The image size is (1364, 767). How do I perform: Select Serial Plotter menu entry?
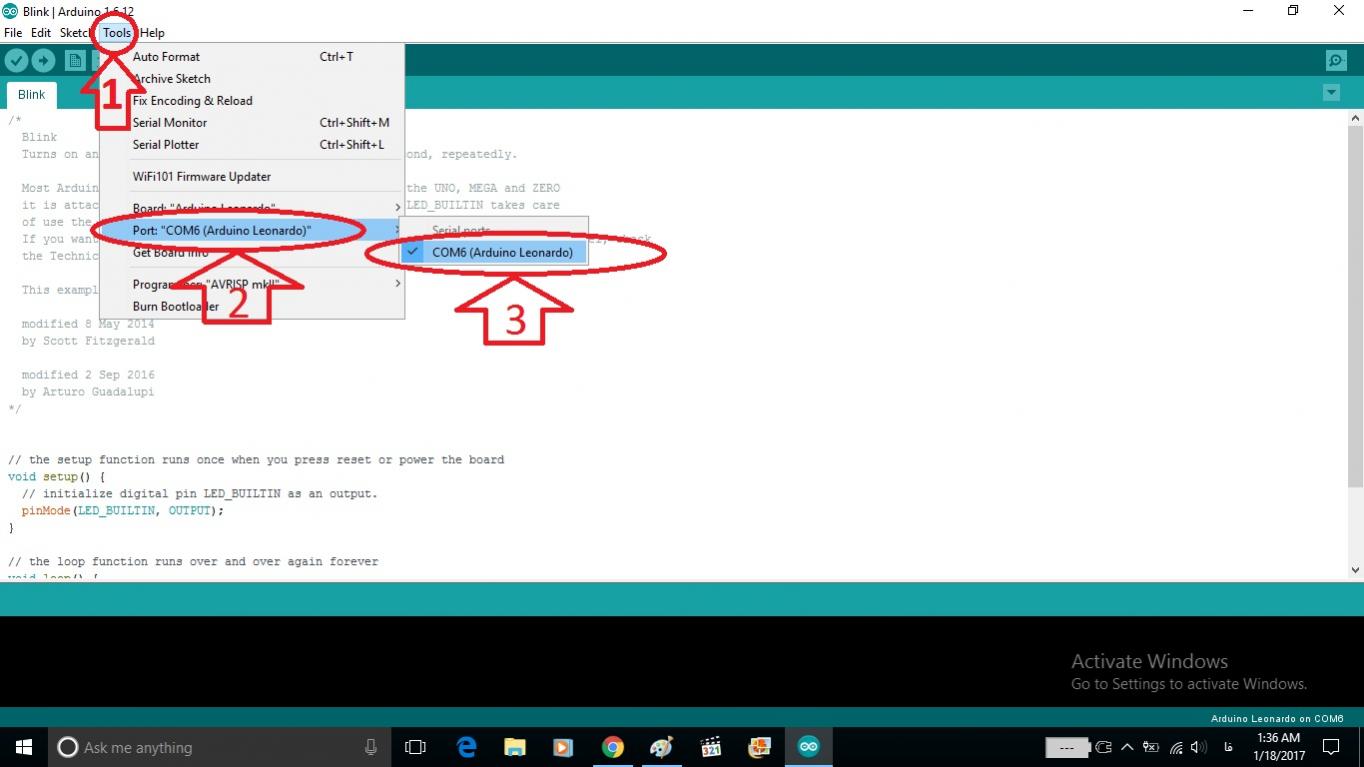coord(166,145)
